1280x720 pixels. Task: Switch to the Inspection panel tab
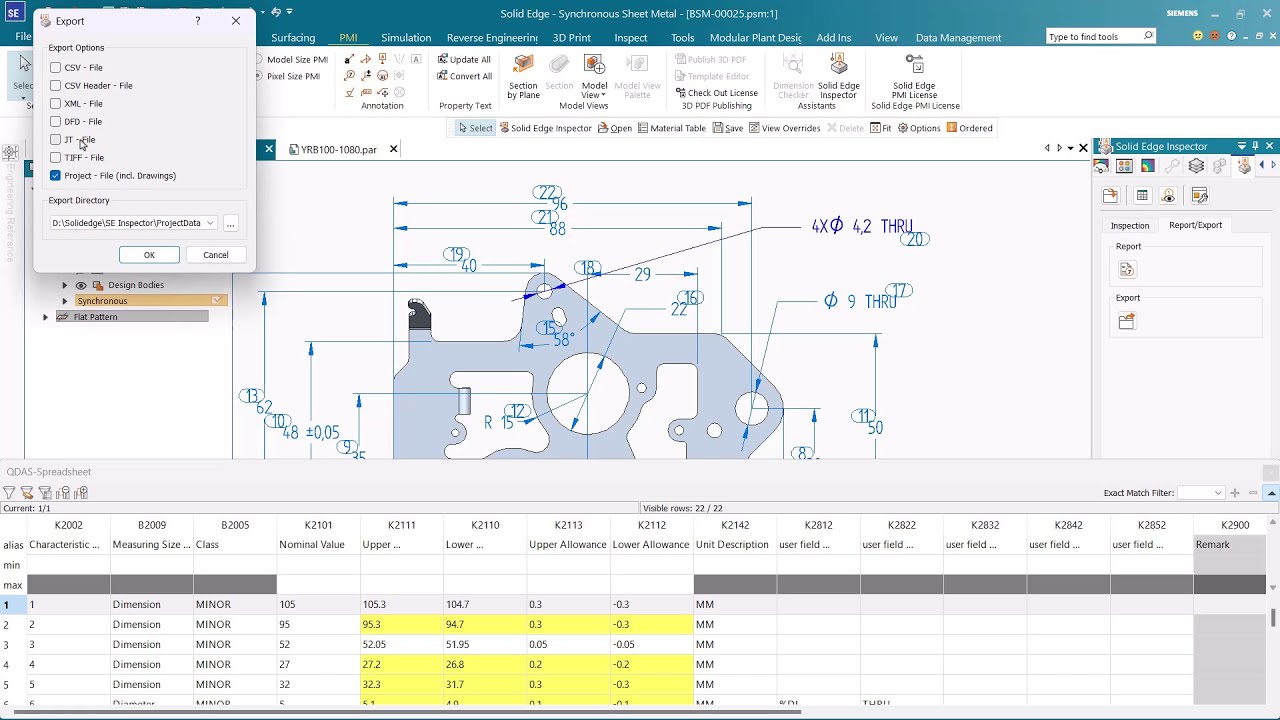click(x=1130, y=225)
